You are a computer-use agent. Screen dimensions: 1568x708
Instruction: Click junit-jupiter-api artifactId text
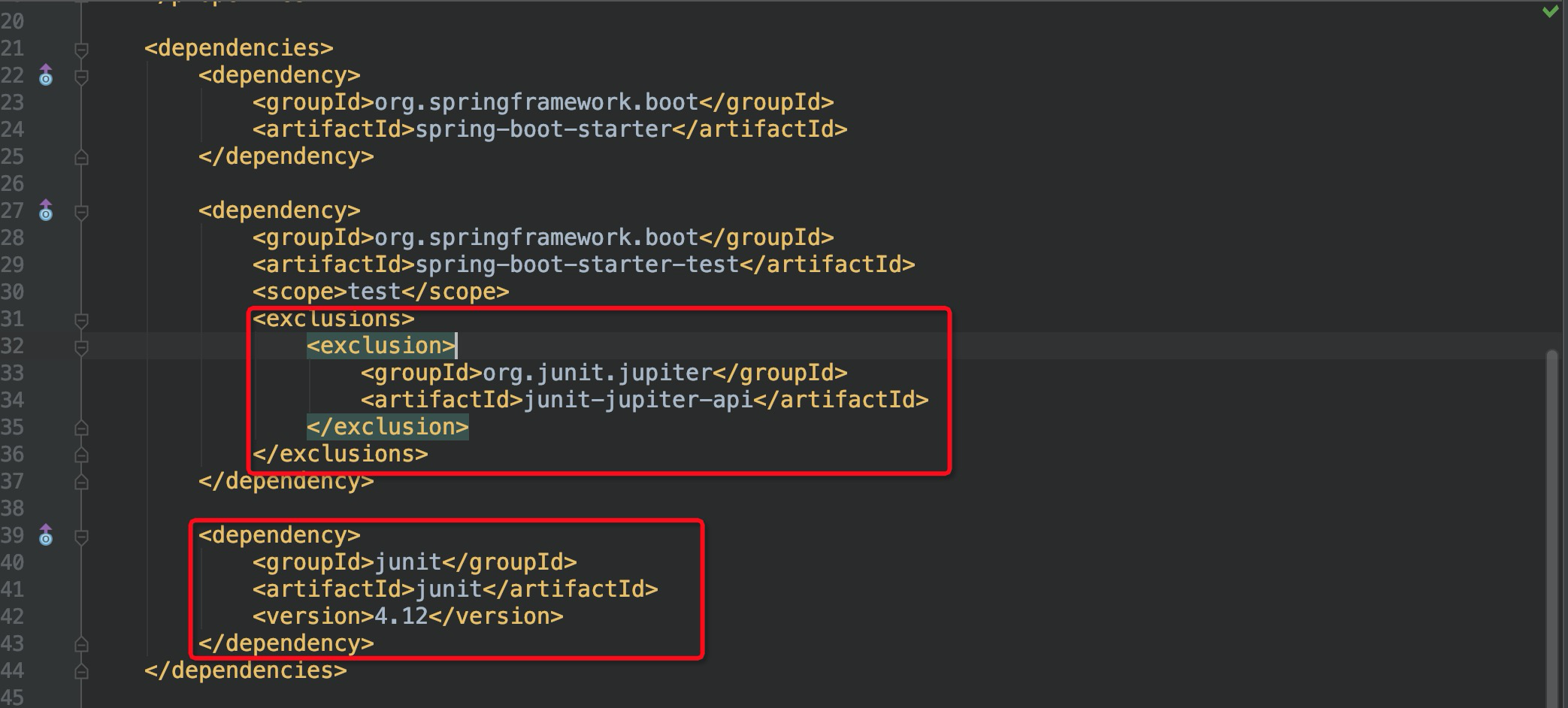pos(638,400)
